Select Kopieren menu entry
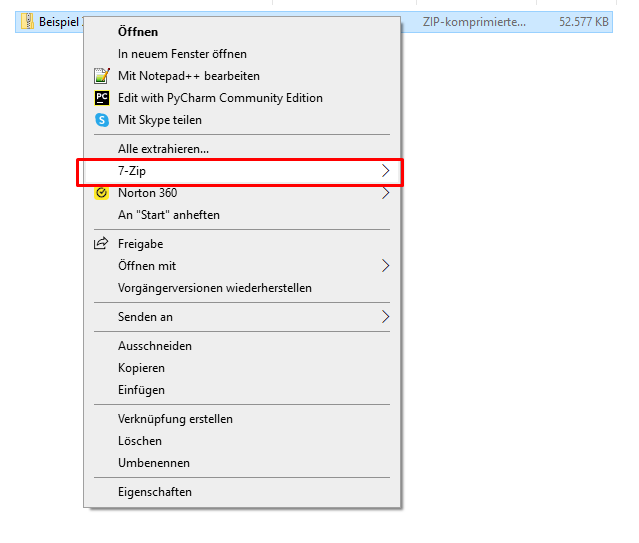 [141, 368]
